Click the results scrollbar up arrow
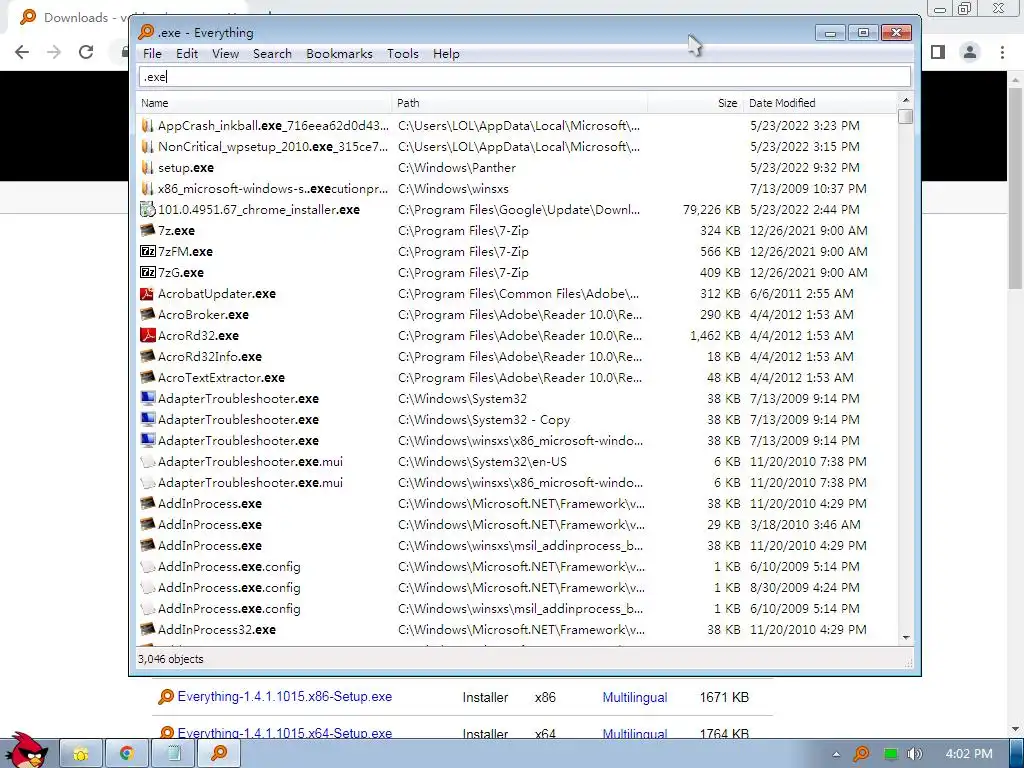1024x768 pixels. point(905,101)
